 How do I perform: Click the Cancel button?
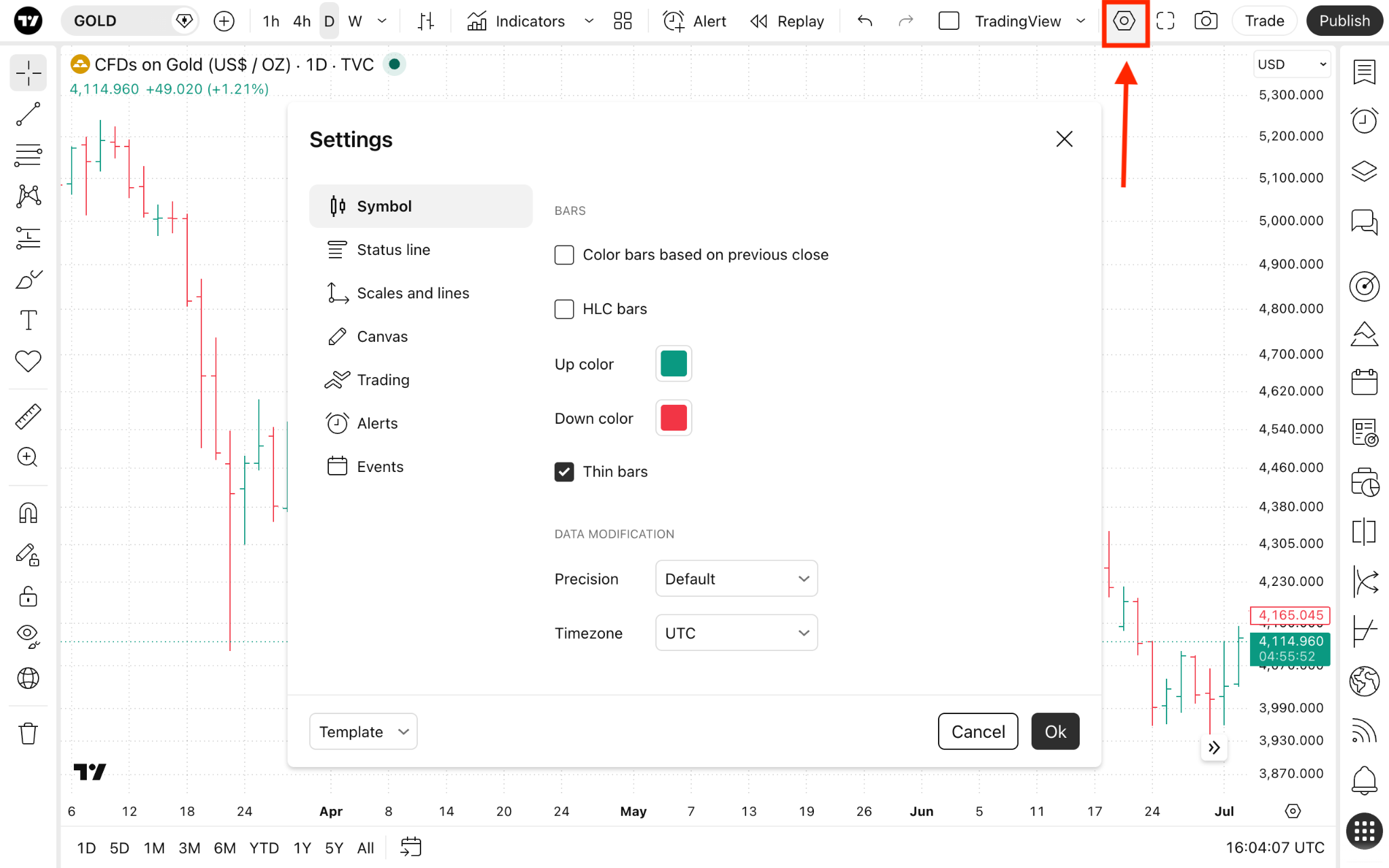978,731
